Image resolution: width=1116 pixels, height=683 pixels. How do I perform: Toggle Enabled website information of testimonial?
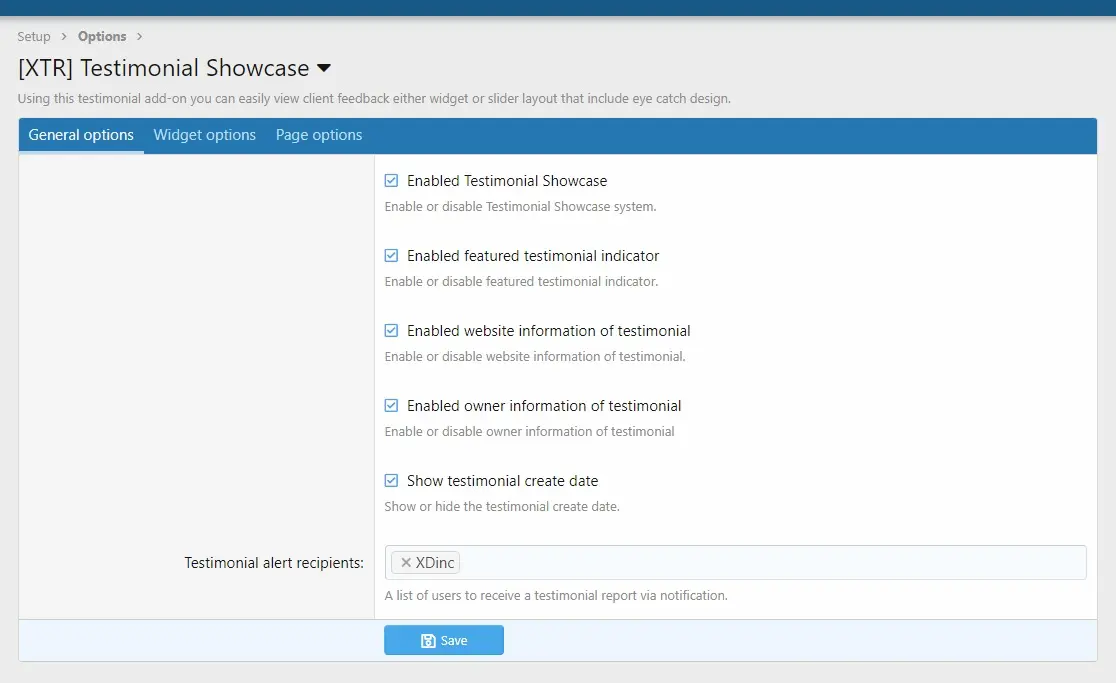pyautogui.click(x=391, y=331)
